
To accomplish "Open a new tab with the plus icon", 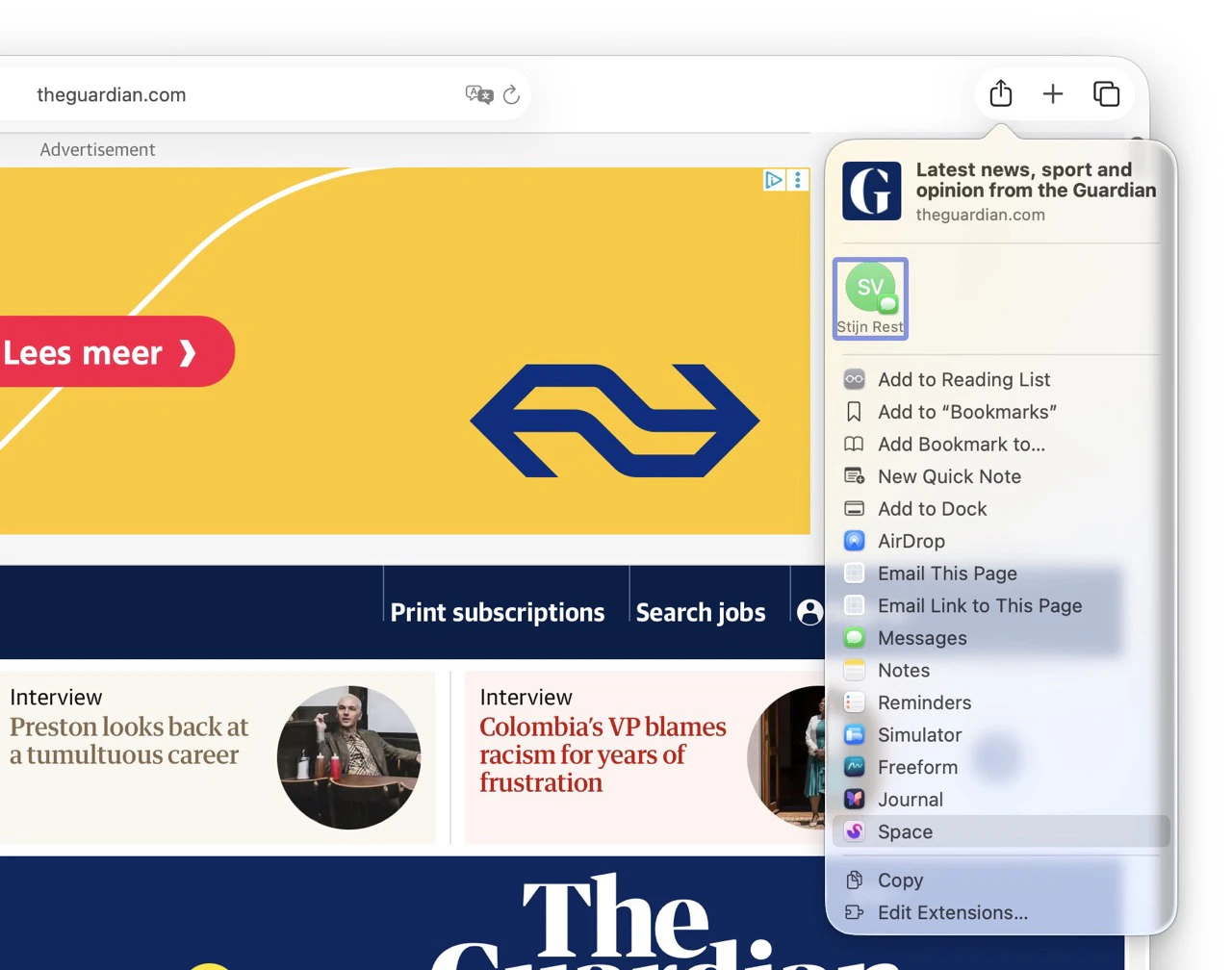I will 1053,93.
